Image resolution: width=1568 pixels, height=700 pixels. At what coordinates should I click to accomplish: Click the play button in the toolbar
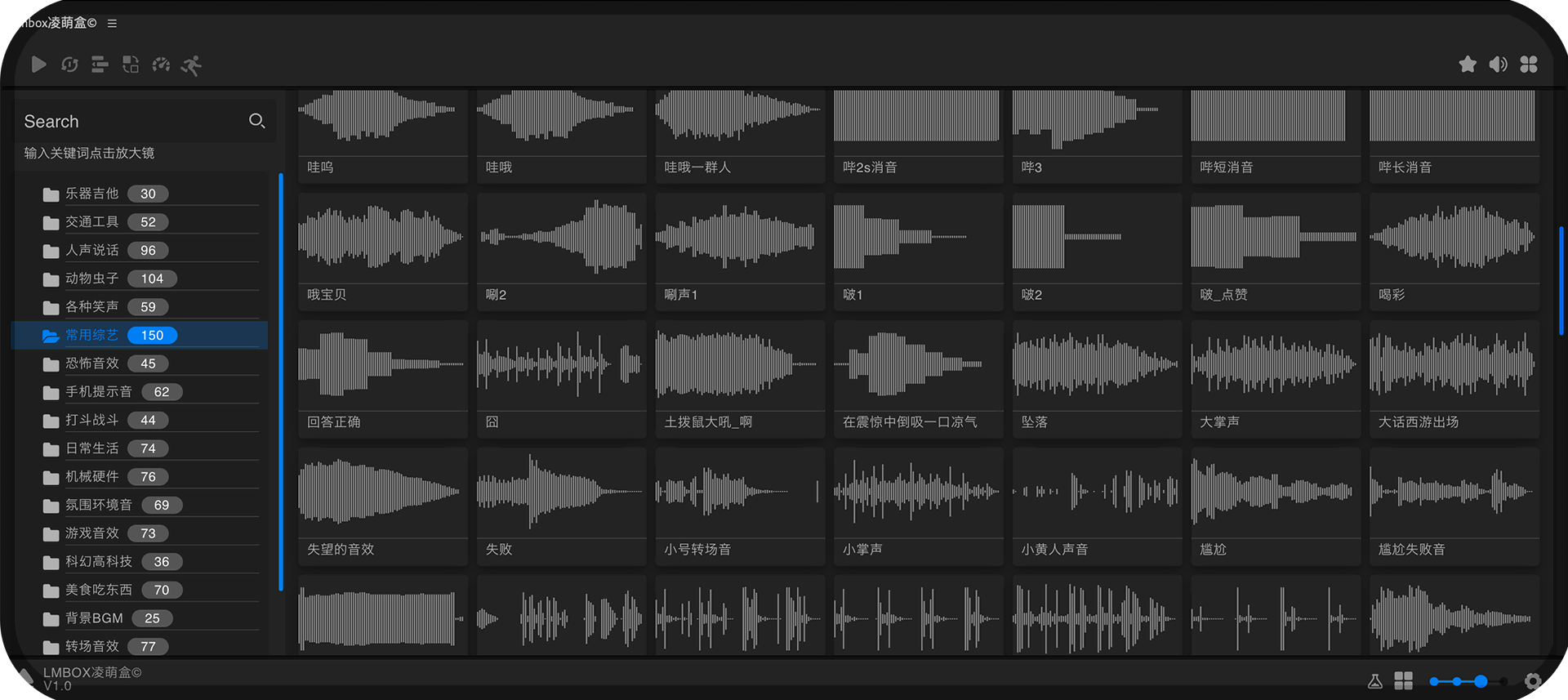pyautogui.click(x=38, y=65)
